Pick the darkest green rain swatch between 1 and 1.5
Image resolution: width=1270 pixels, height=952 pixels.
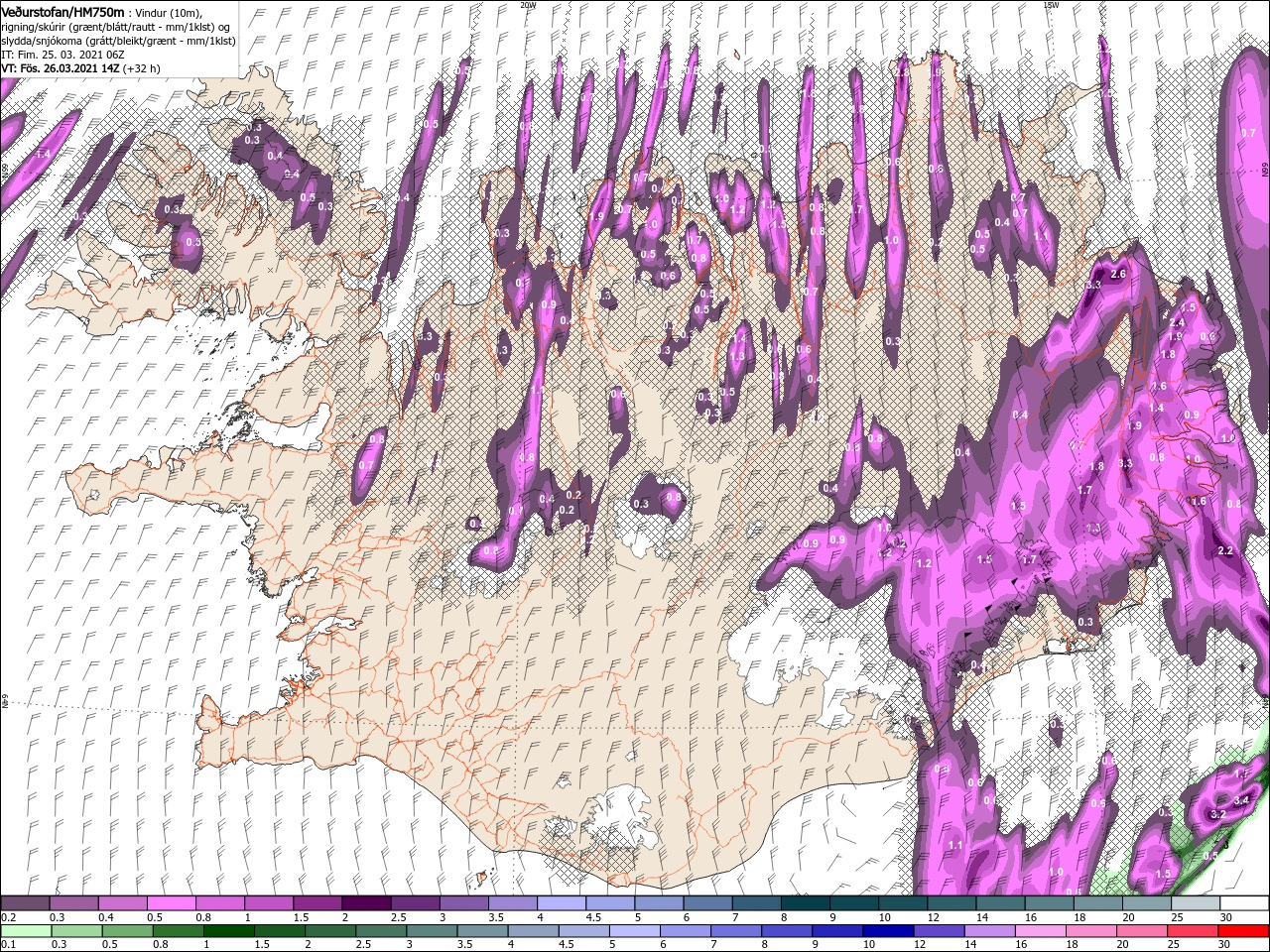229,932
